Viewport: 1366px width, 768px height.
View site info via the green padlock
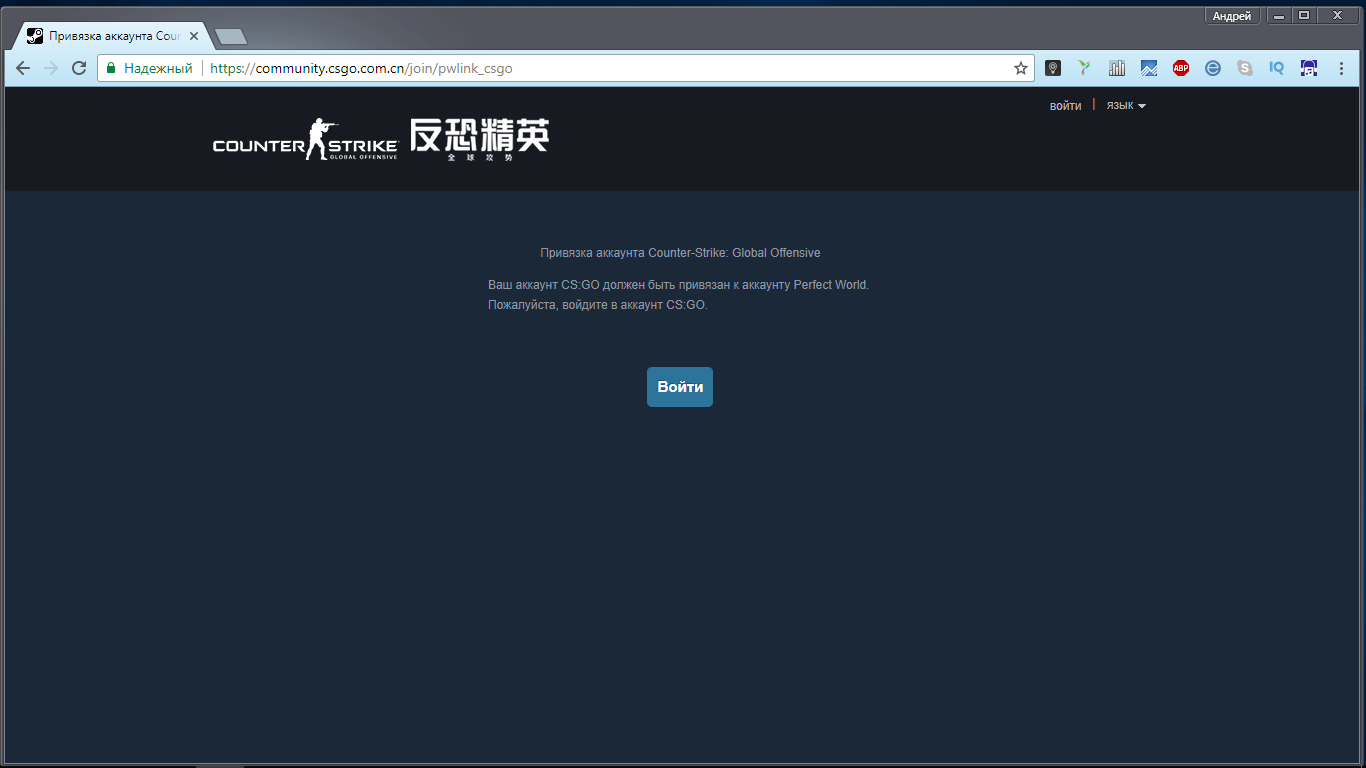pos(111,68)
